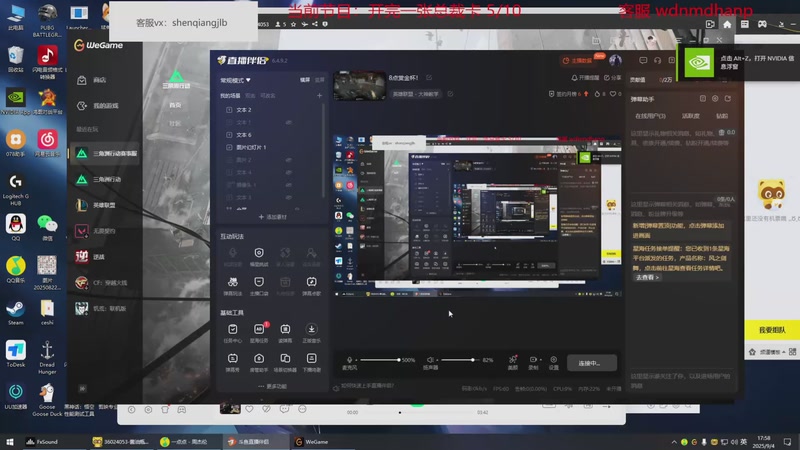Click the 去查看 link in task notice
800x450 pixels.
(647, 278)
